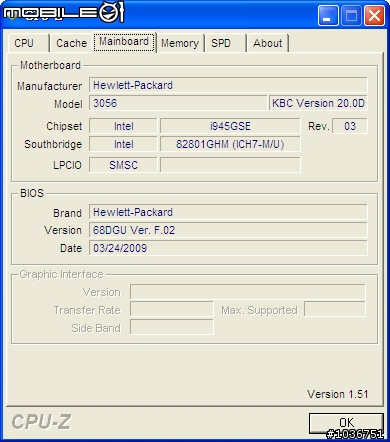
Task: Click the KBC Version 20.0D field
Action: click(318, 103)
